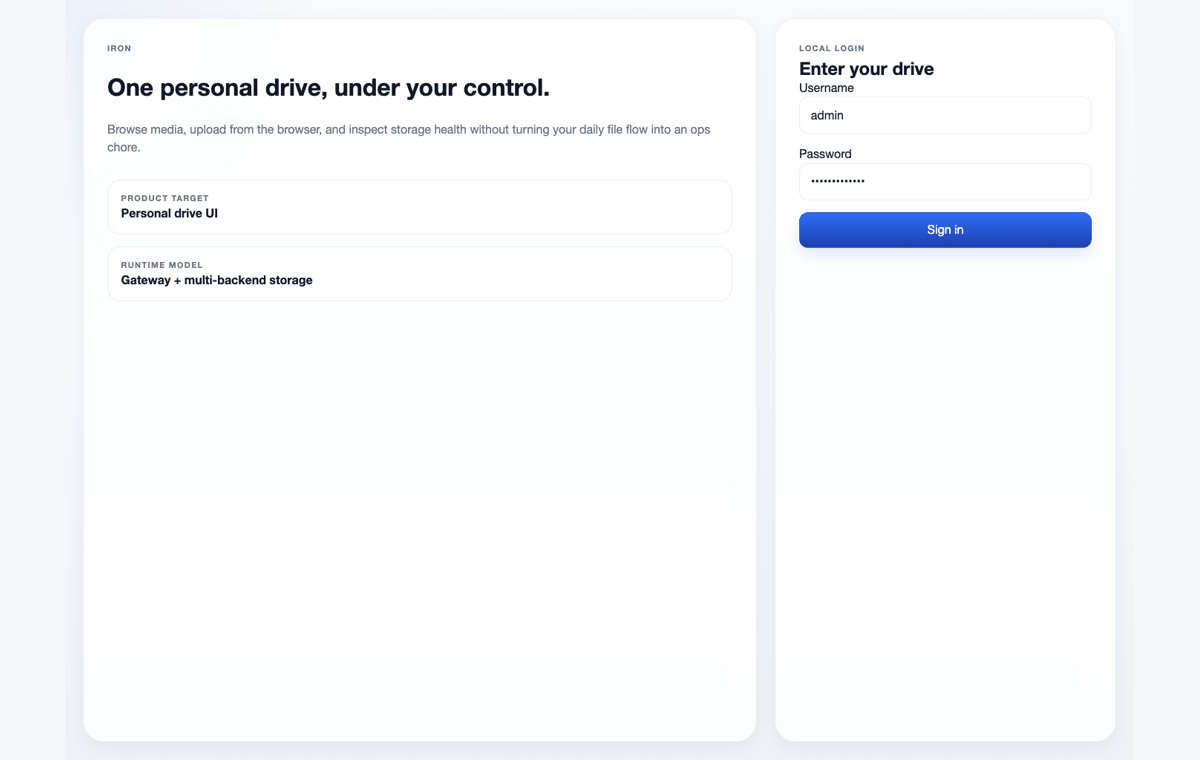Click the masked password dots
Viewport: 1200px width, 760px height.
[838, 182]
